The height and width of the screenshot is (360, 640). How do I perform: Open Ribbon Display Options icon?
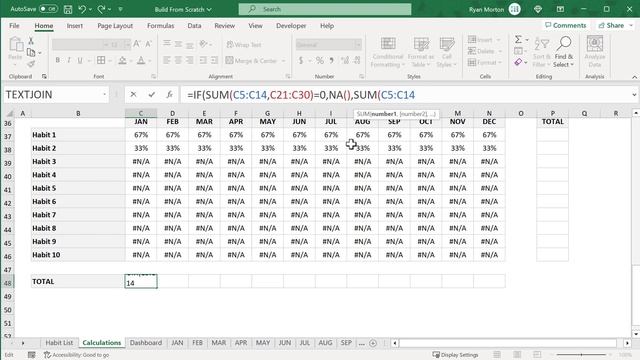click(x=560, y=9)
